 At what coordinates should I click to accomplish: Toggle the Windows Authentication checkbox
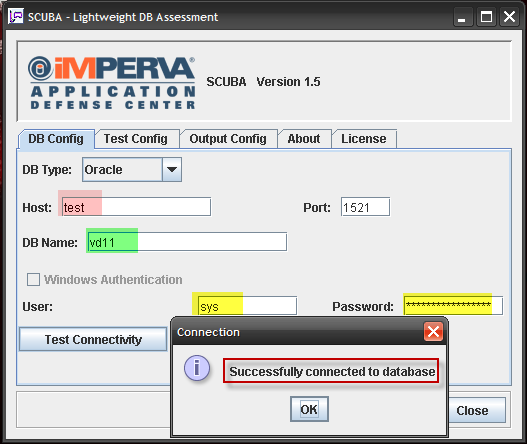click(33, 279)
